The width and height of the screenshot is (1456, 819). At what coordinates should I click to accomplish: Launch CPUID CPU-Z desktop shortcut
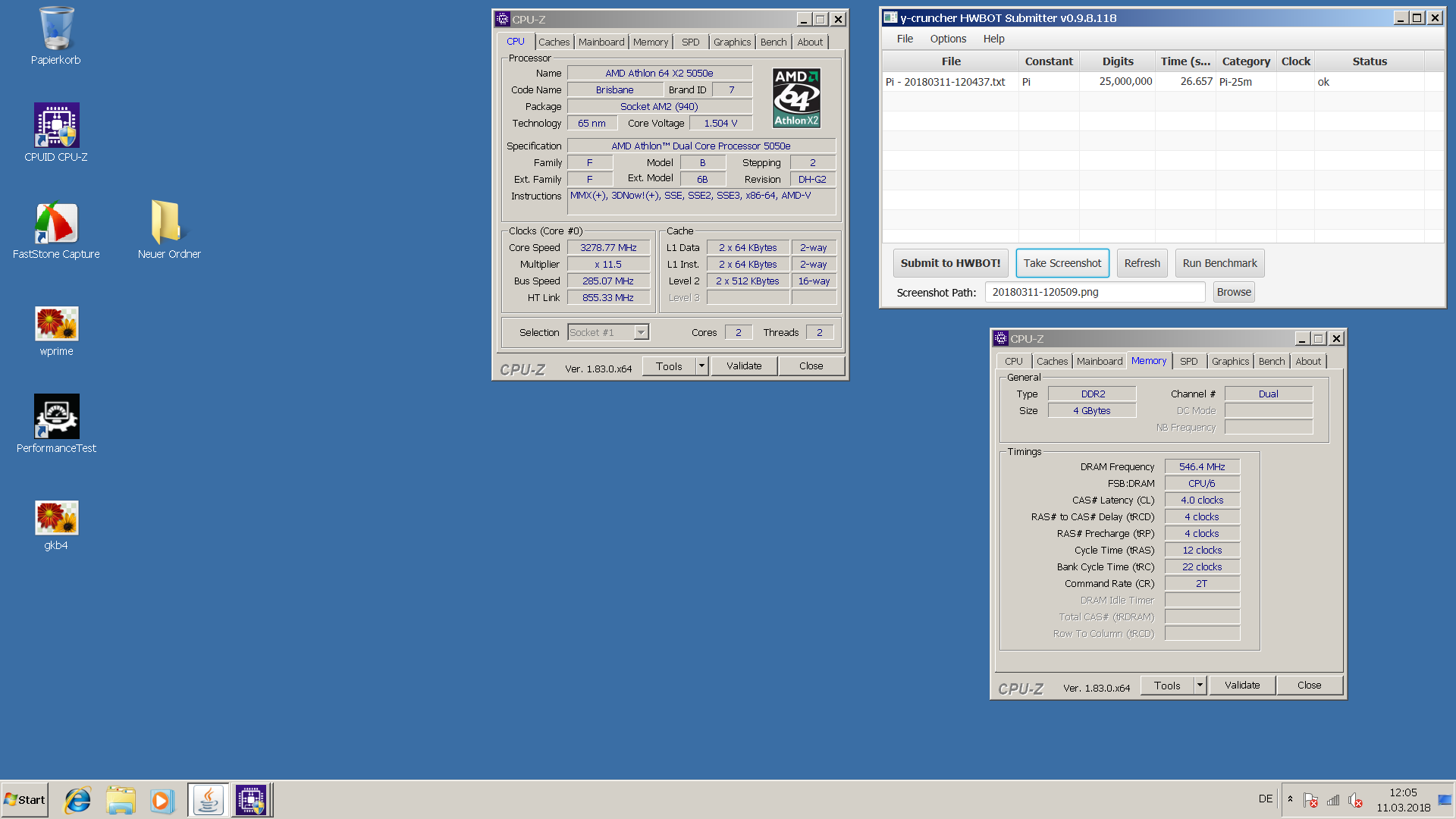(56, 133)
